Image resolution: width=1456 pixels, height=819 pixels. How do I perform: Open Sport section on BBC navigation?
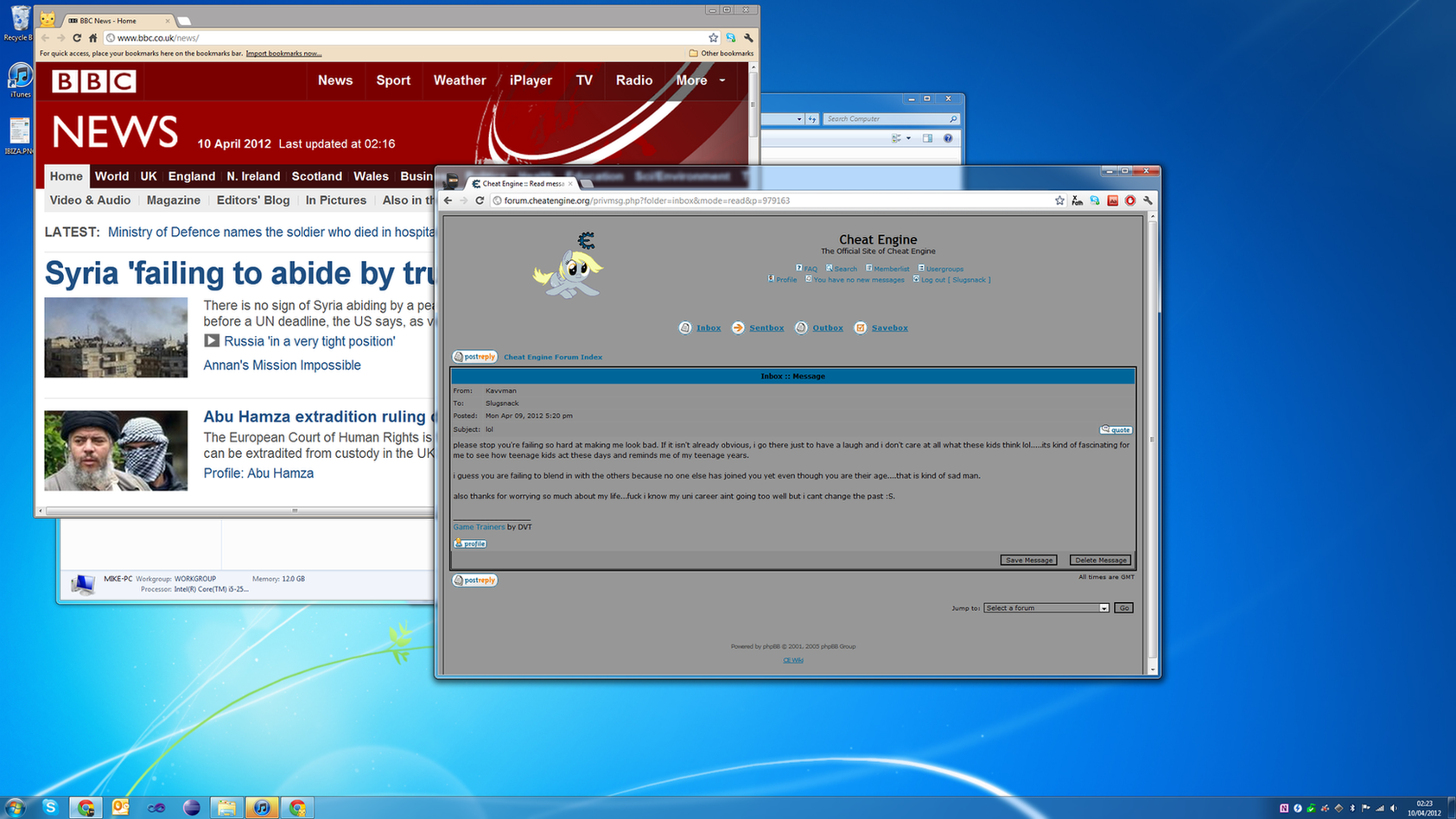393,80
